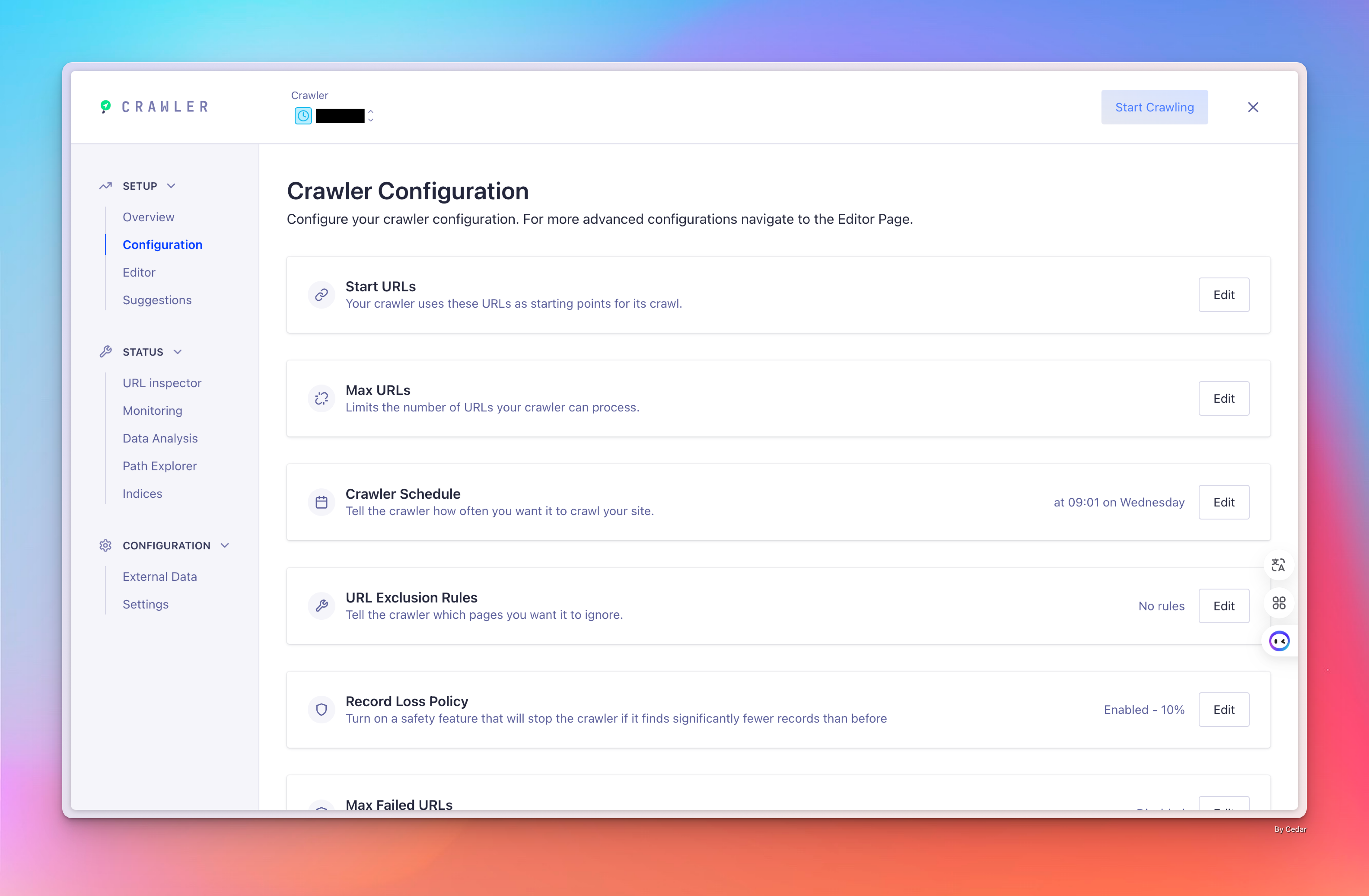Click the crawler clock icon in header
The image size is (1369, 896).
pyautogui.click(x=303, y=116)
